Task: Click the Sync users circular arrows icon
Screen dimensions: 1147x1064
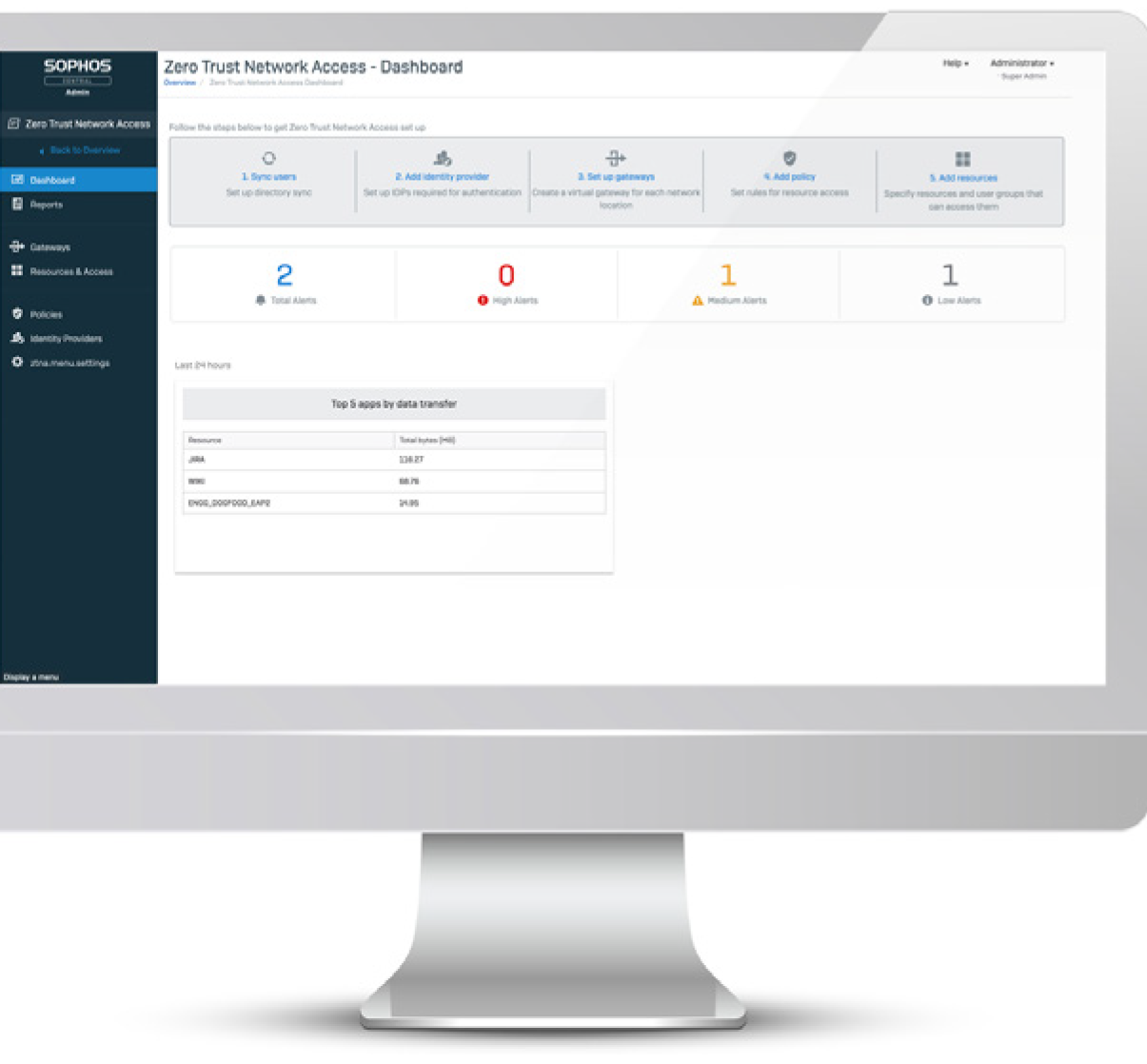Action: 268,159
